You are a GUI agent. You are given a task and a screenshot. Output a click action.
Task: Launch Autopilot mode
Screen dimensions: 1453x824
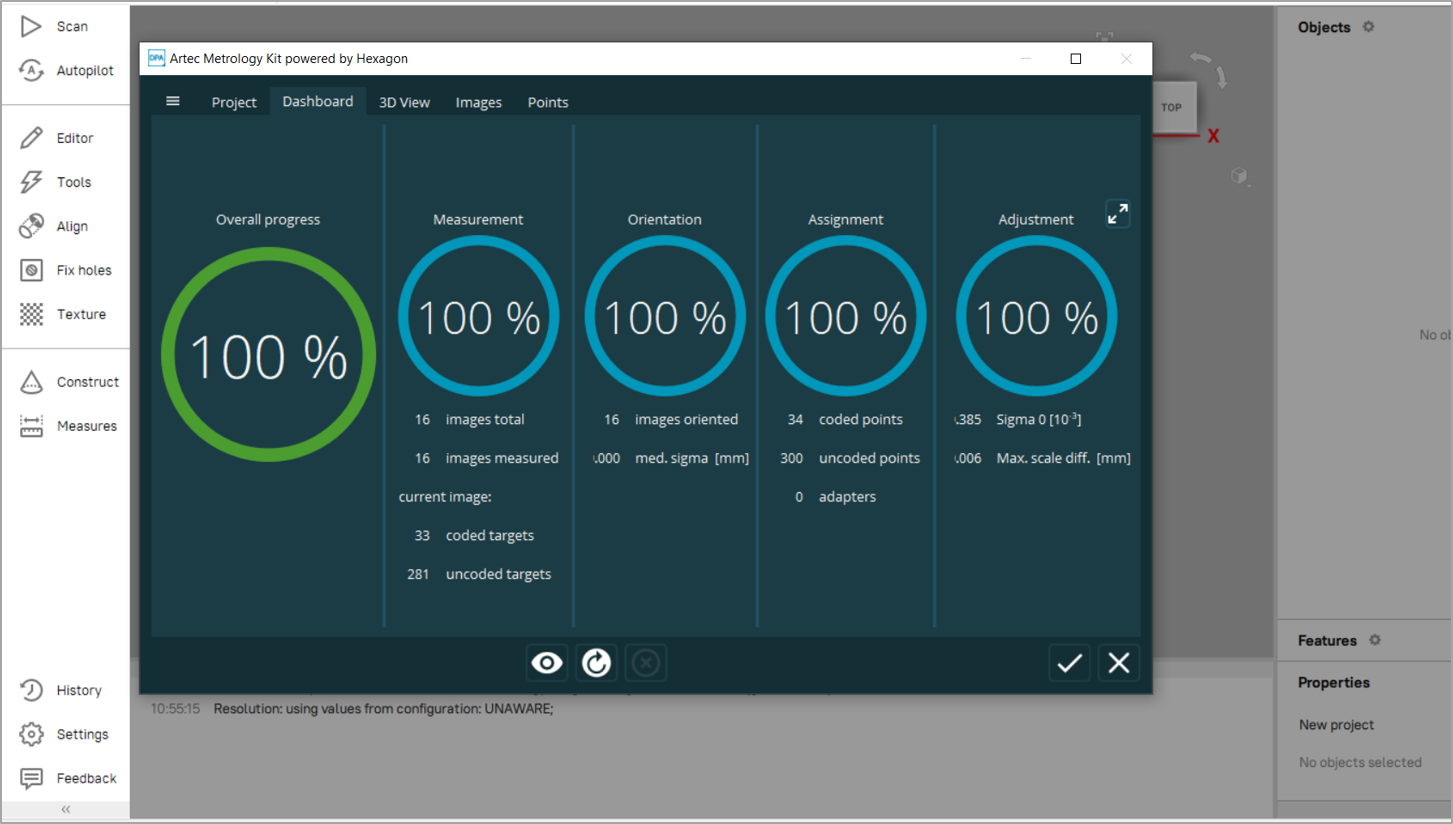click(66, 71)
